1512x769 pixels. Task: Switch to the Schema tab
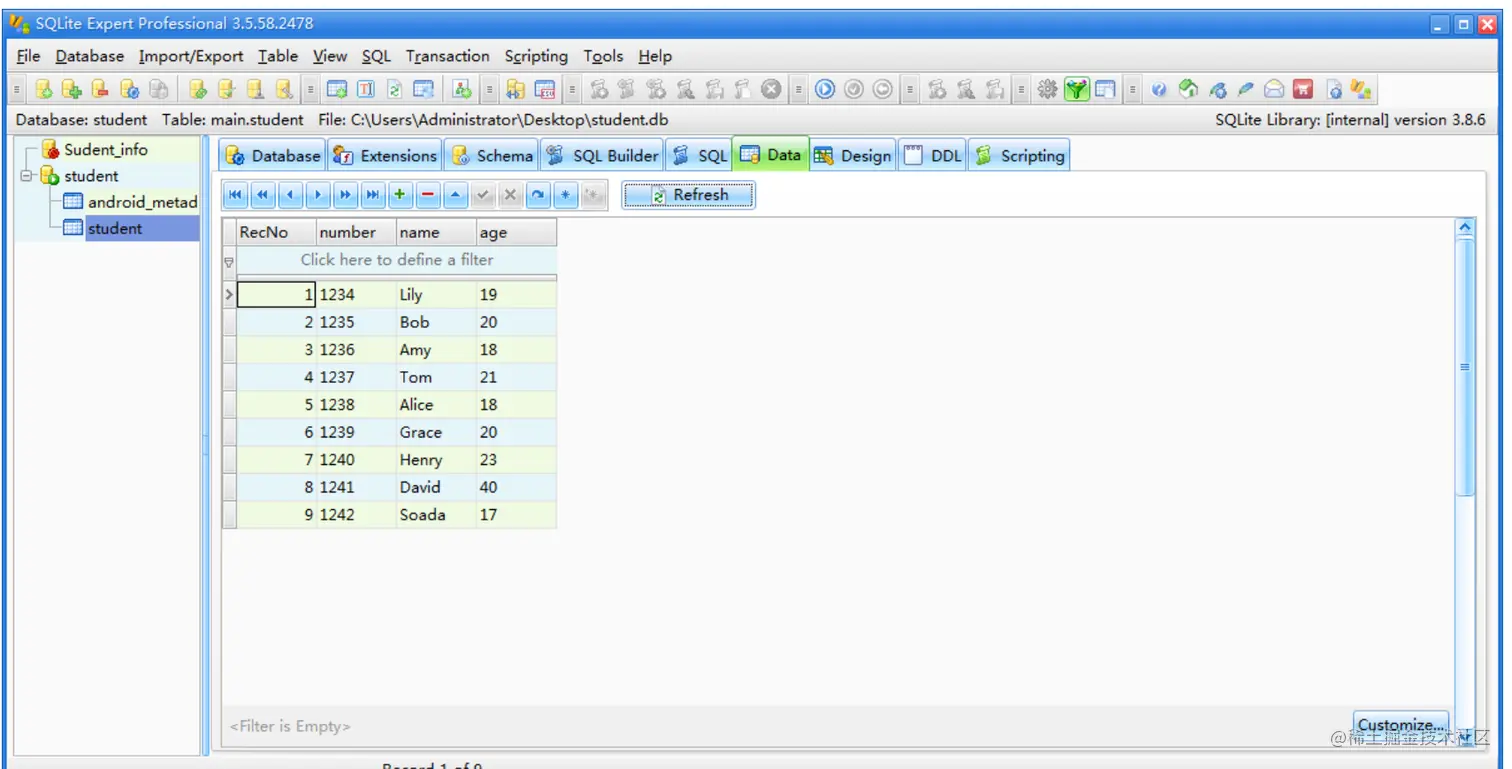[x=492, y=155]
